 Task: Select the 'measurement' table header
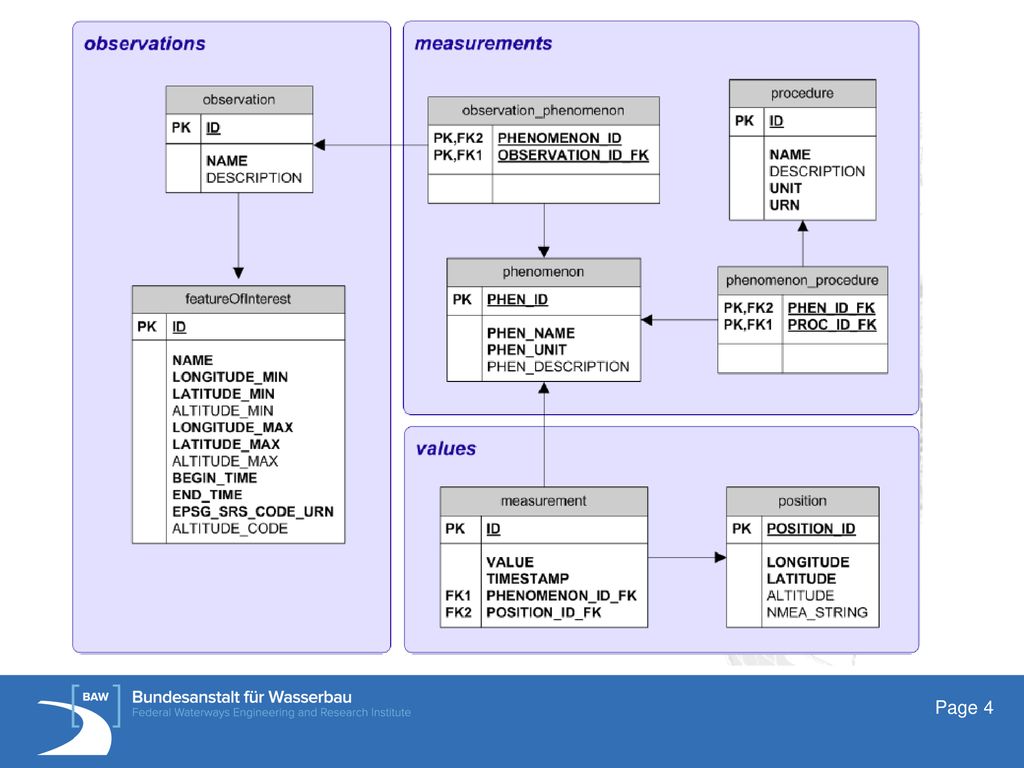coord(544,501)
